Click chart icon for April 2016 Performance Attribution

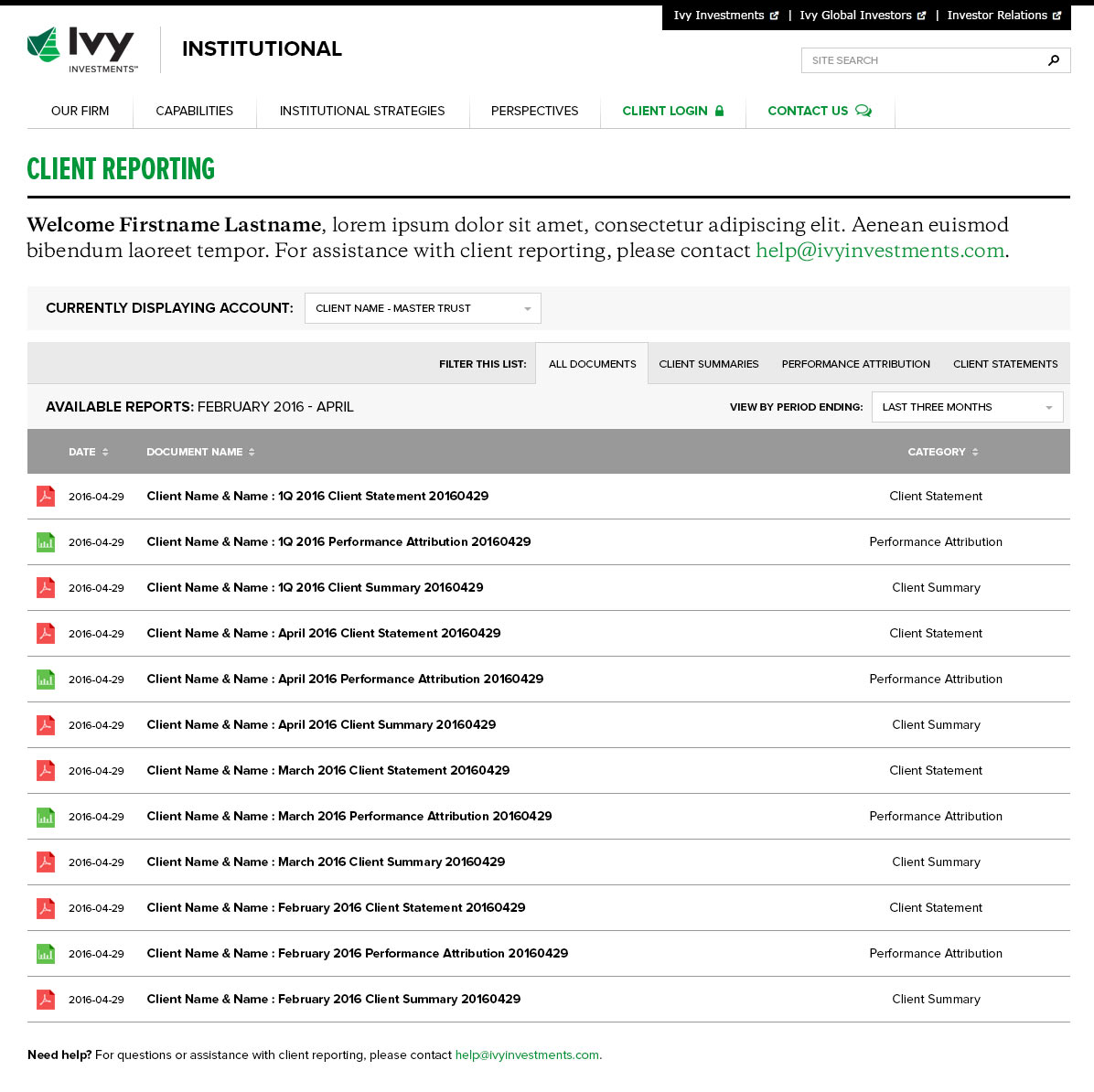click(46, 679)
